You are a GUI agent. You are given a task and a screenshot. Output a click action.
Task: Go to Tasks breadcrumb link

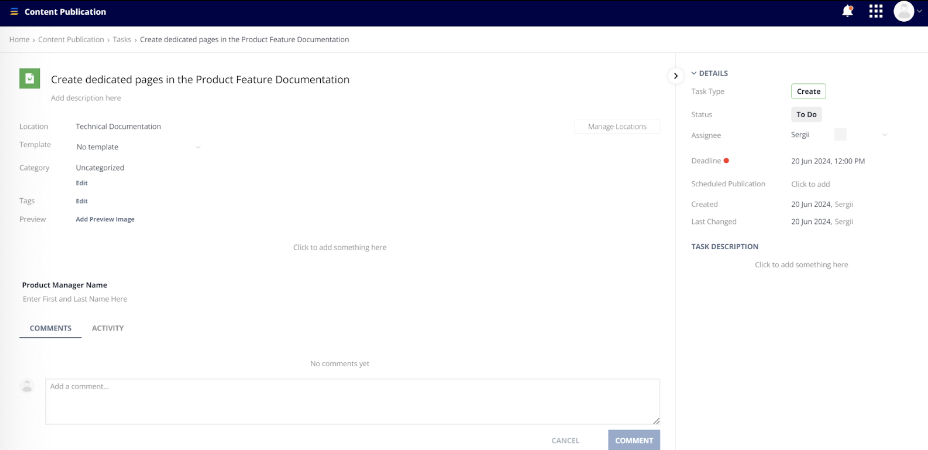coord(122,39)
